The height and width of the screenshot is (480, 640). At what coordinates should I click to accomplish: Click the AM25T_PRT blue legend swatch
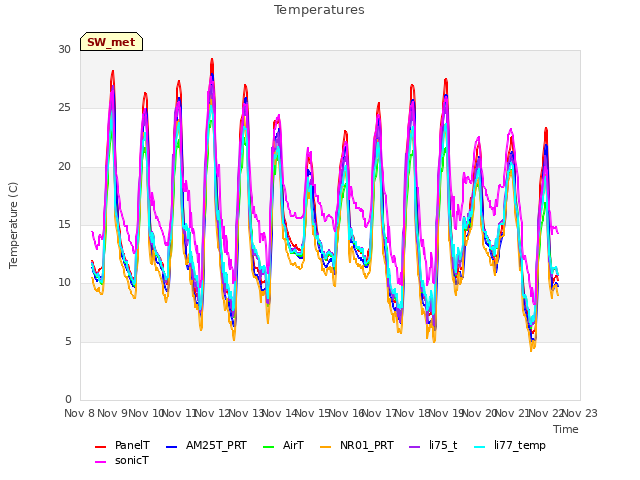[171, 447]
